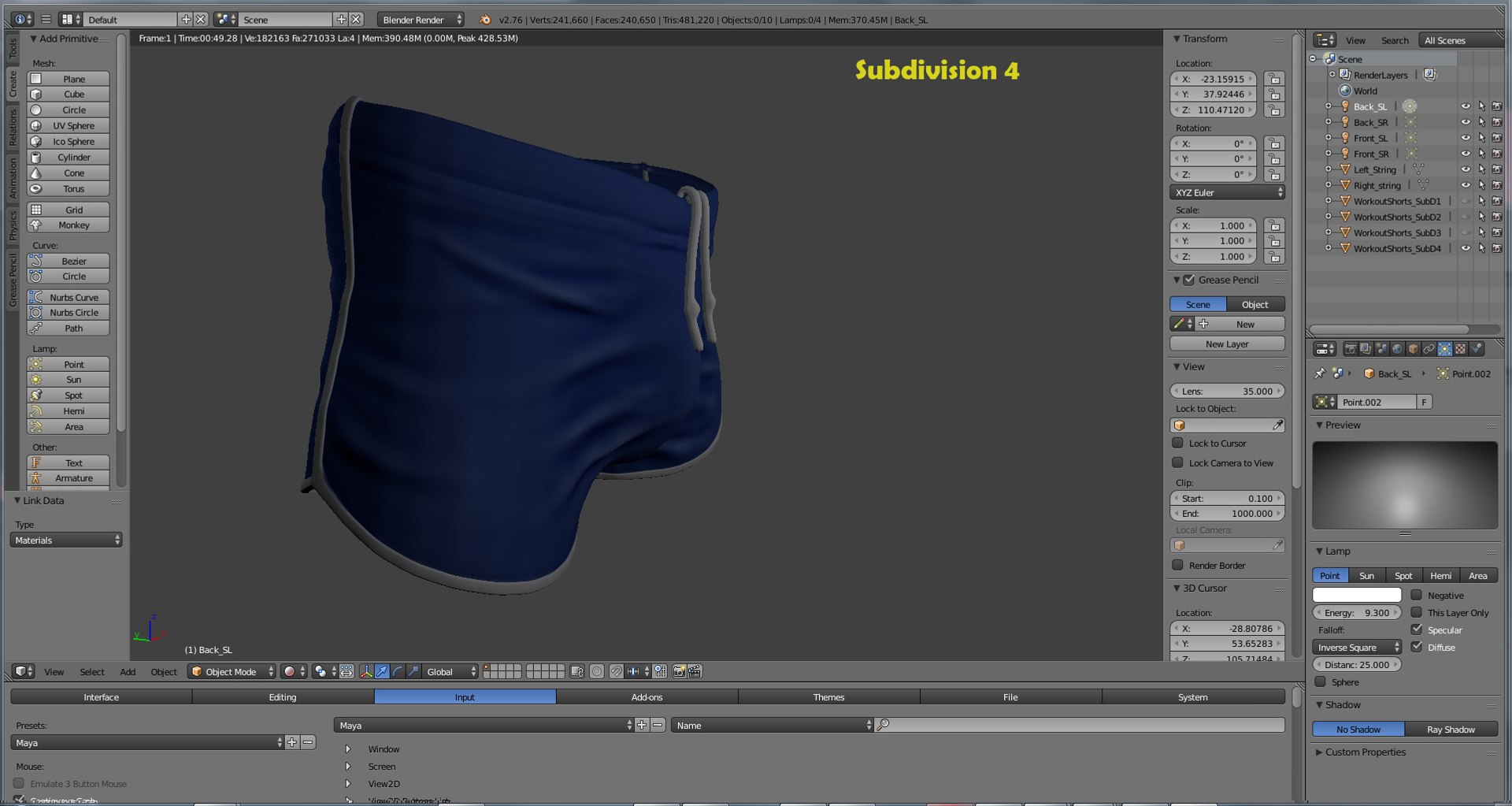Add a Bezier curve
The image size is (1512, 806).
tap(68, 262)
